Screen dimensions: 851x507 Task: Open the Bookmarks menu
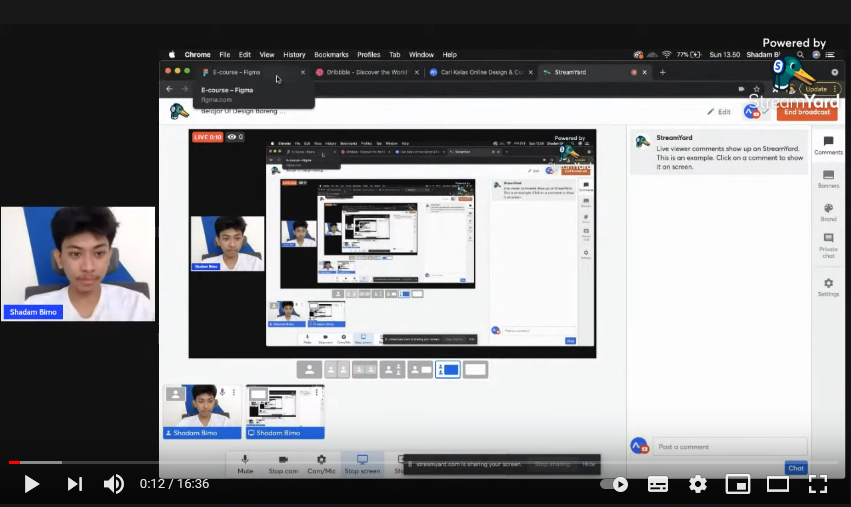331,54
